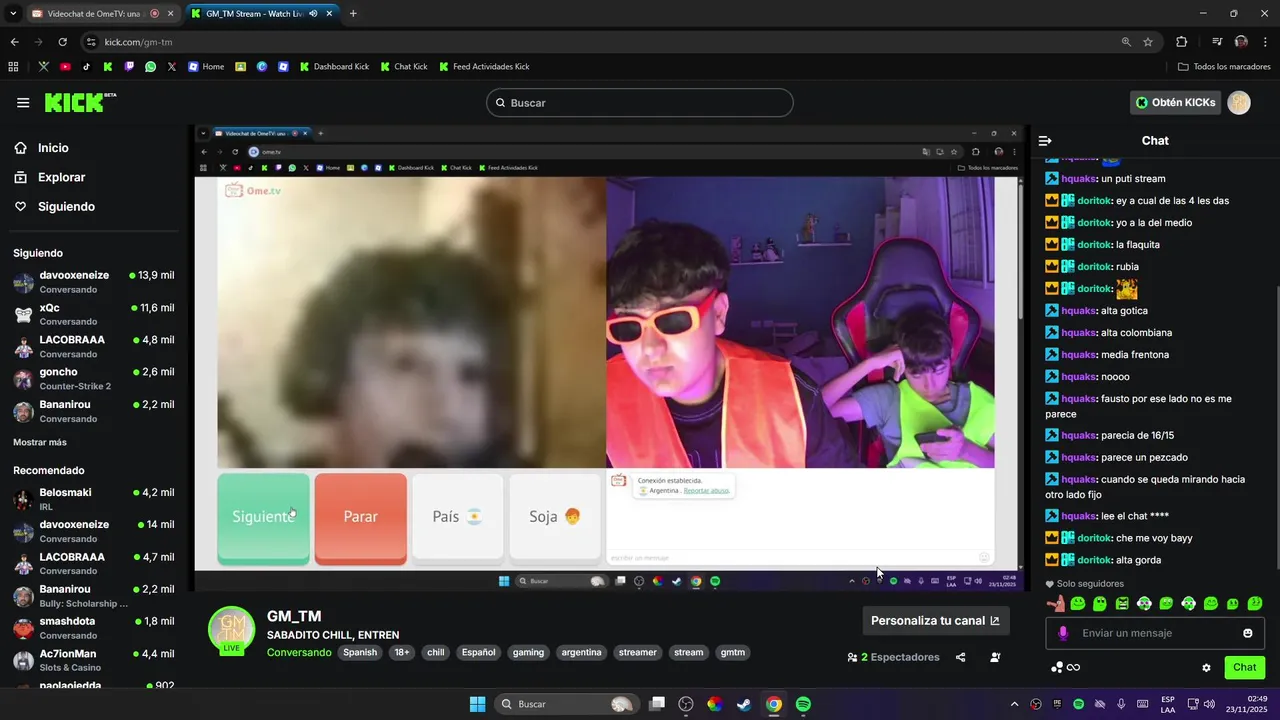Open Windows taskbar Buscar search box
This screenshot has width=1280, height=720.
pyautogui.click(x=567, y=704)
